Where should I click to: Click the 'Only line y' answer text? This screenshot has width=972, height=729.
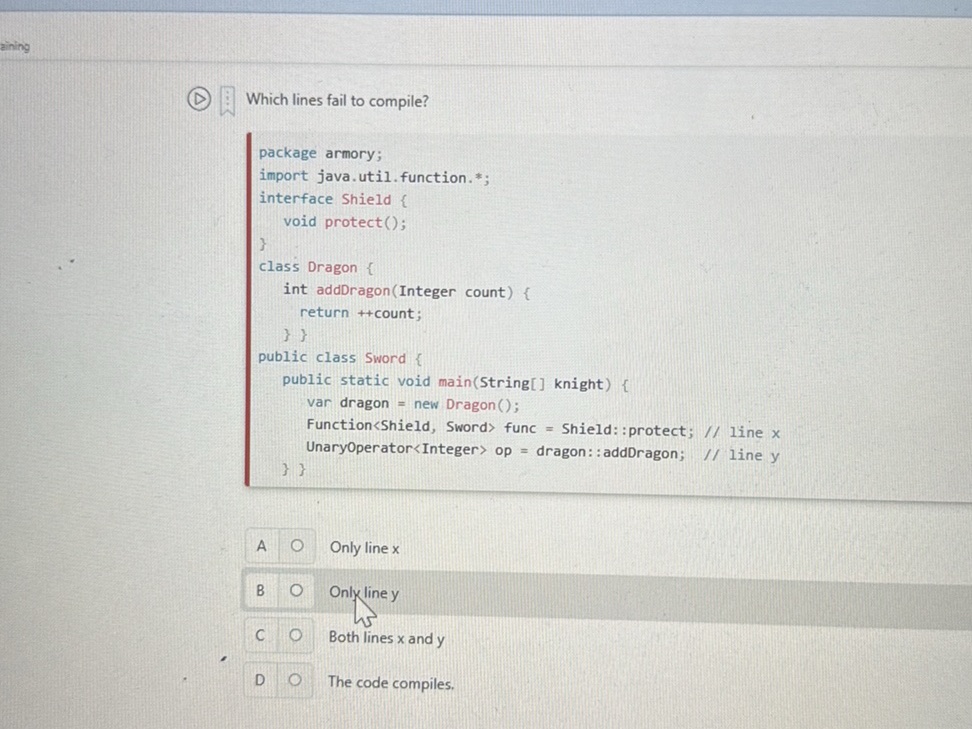coord(364,593)
